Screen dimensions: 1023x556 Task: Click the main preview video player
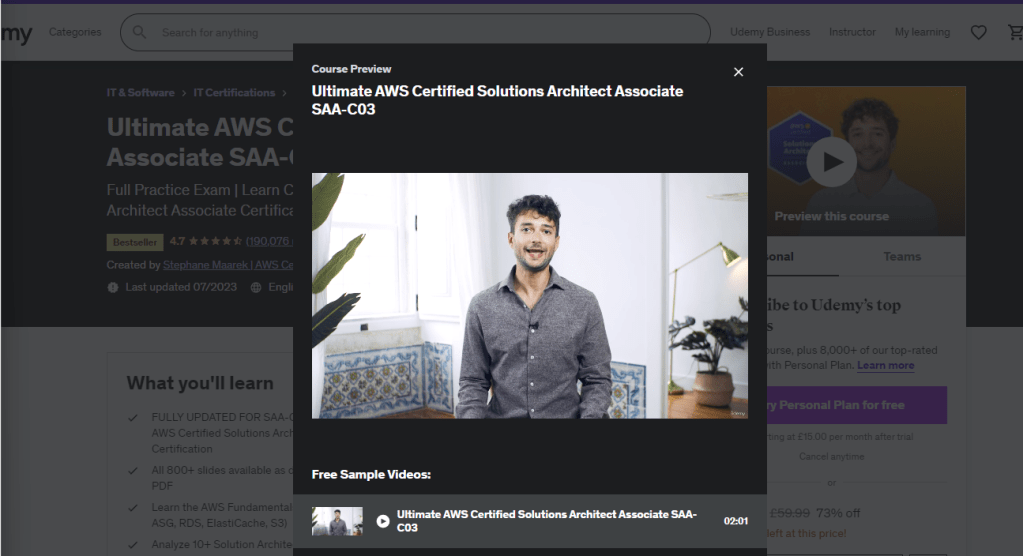coord(530,296)
